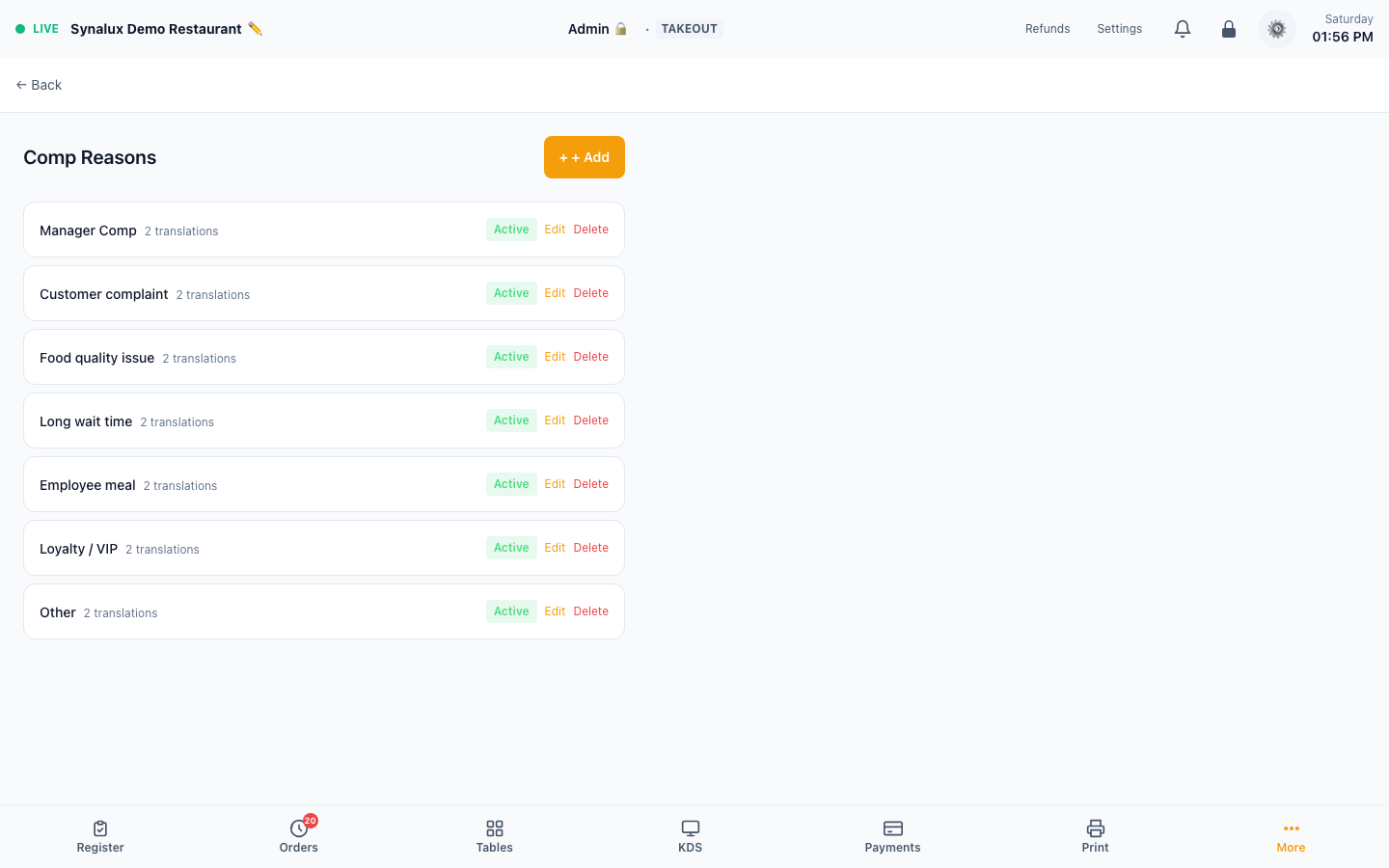Toggle Active status for Long wait time

(511, 420)
